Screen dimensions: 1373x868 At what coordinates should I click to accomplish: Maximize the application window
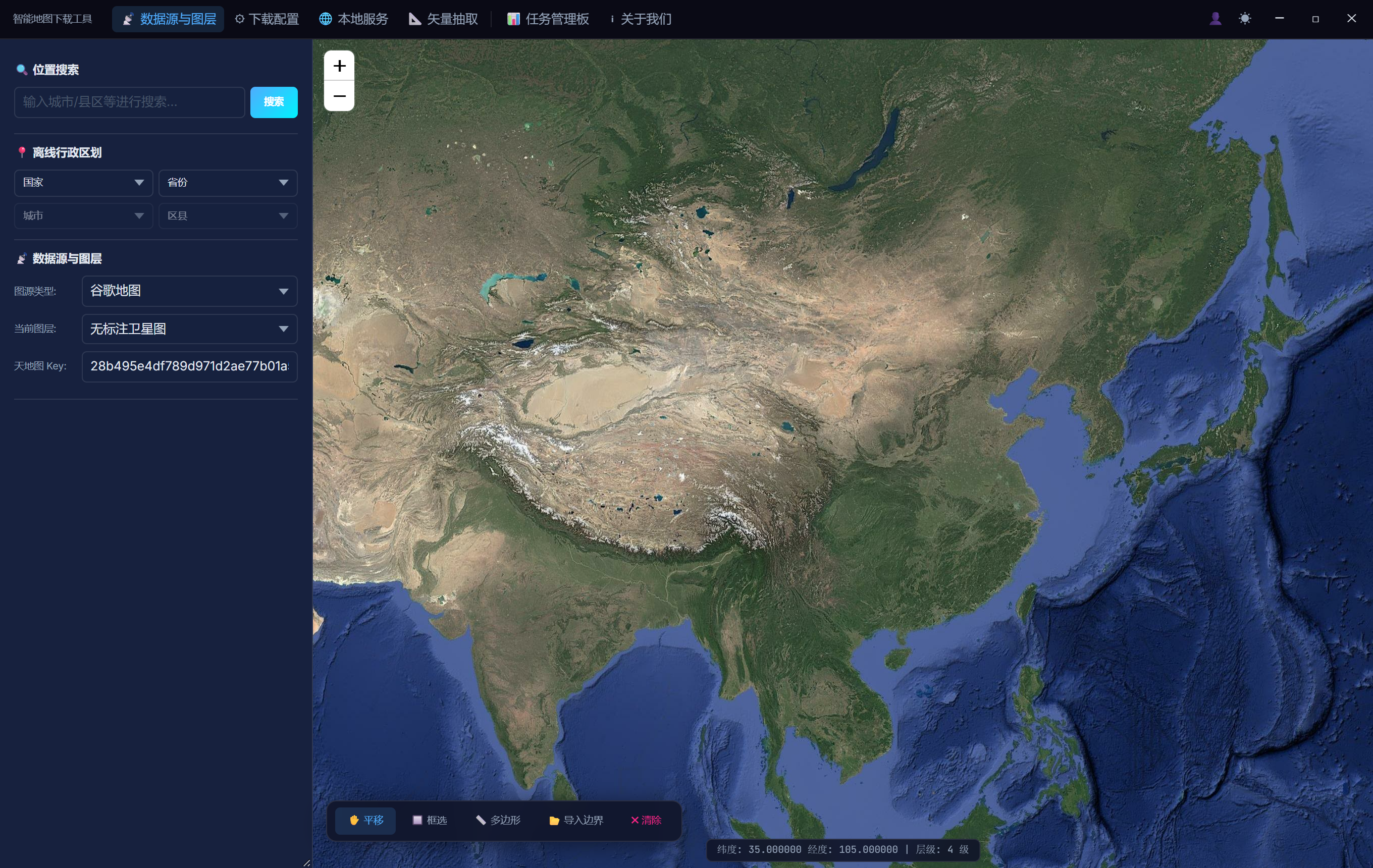tap(1315, 19)
